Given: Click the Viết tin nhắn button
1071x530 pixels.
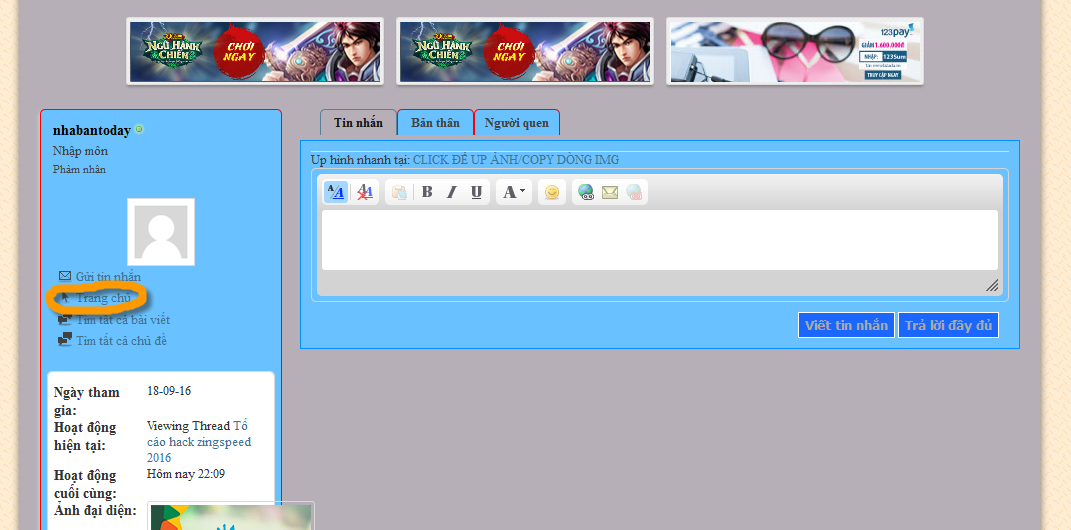Looking at the screenshot, I should click(x=846, y=325).
